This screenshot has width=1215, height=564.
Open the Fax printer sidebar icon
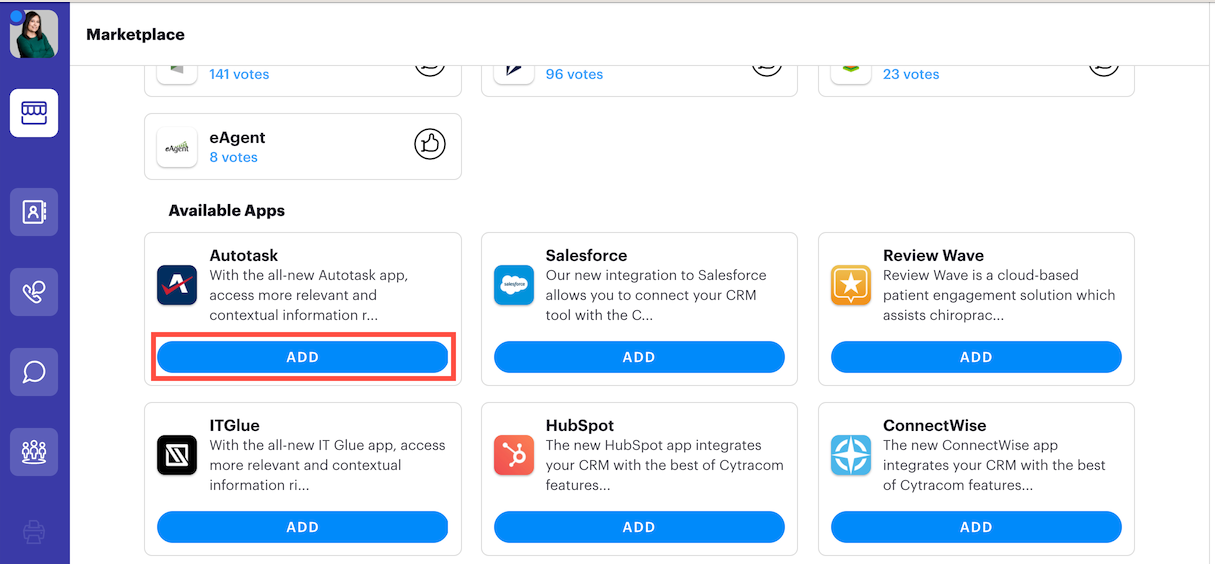coord(34,531)
